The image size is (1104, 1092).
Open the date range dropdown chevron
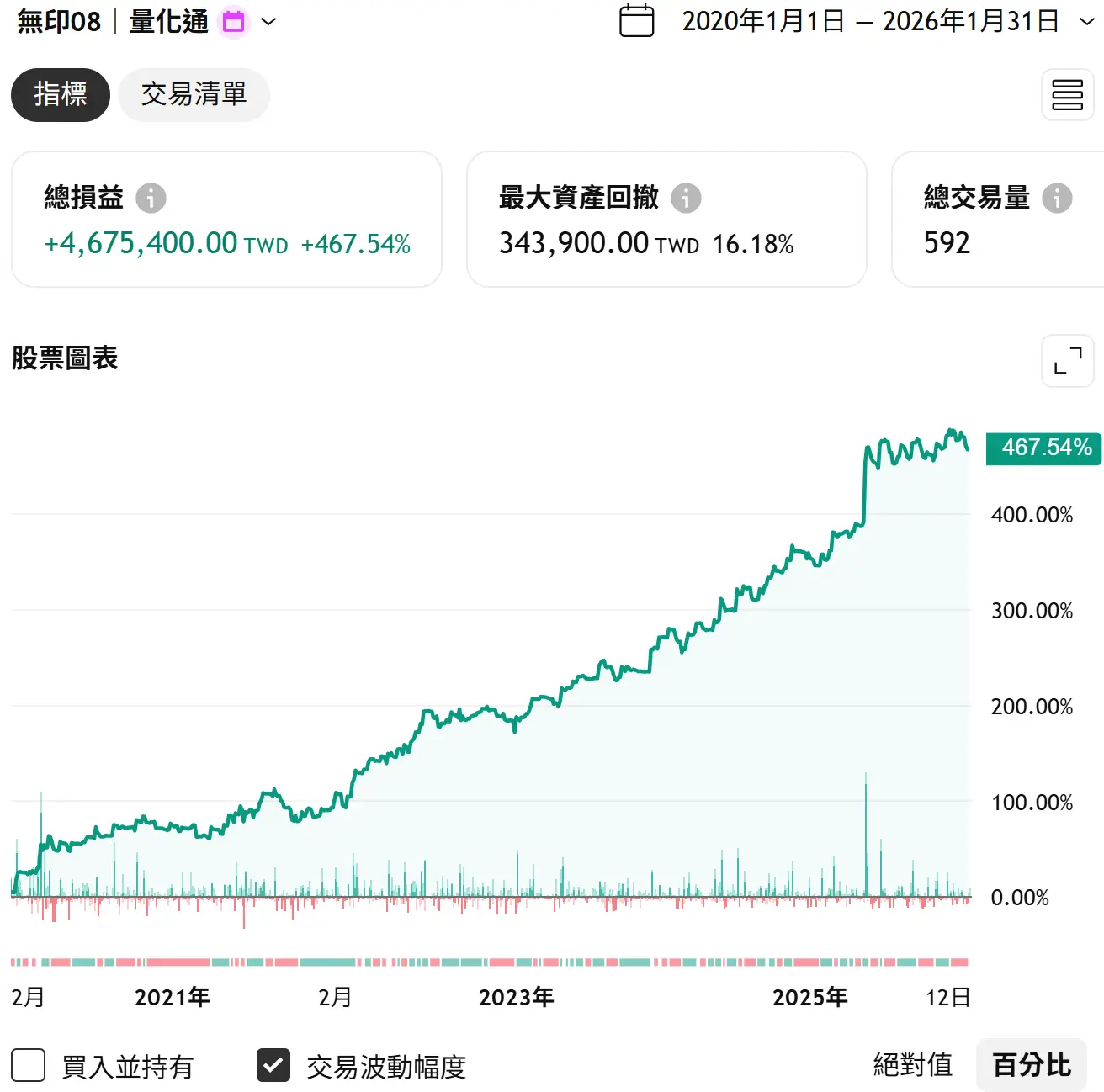click(x=1086, y=22)
